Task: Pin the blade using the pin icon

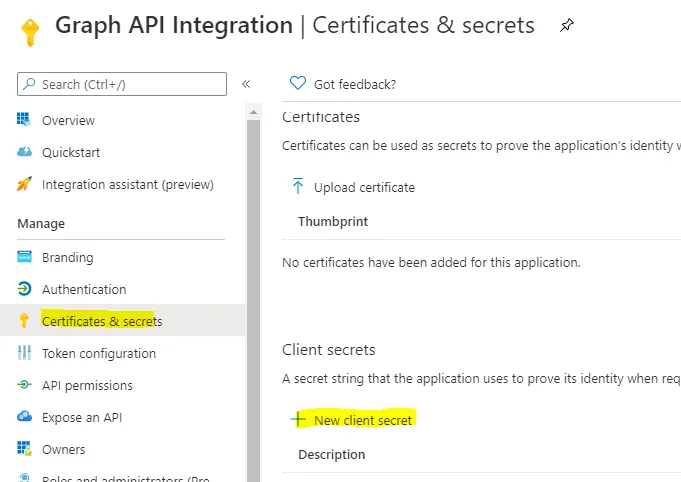Action: (566, 25)
